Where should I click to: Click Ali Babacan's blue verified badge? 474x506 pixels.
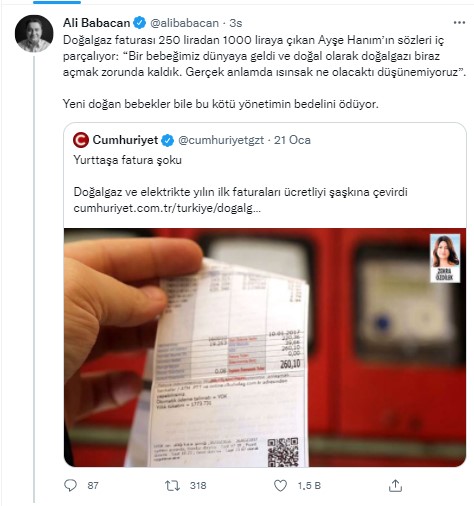pyautogui.click(x=140, y=23)
